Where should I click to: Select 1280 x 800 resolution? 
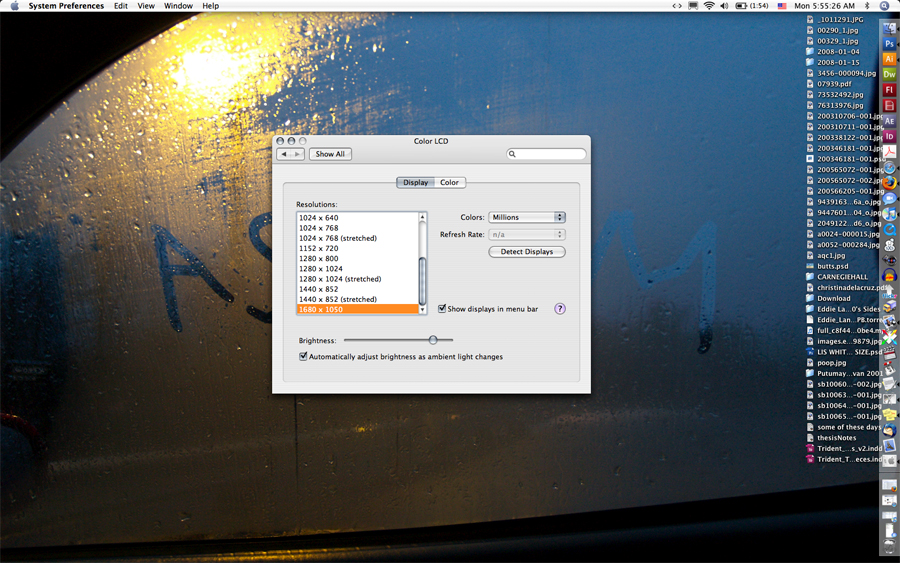point(318,259)
